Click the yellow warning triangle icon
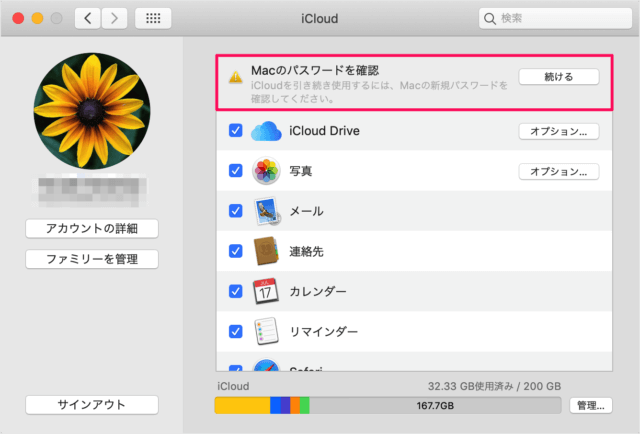This screenshot has height=434, width=640. pyautogui.click(x=236, y=77)
